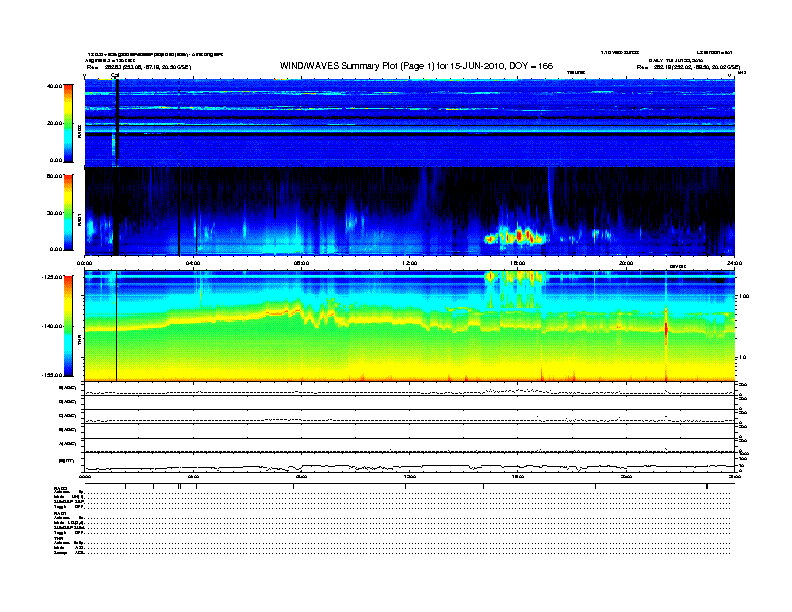
Task: Click 16:00 tick label below RAD1 panel
Action: tap(518, 263)
